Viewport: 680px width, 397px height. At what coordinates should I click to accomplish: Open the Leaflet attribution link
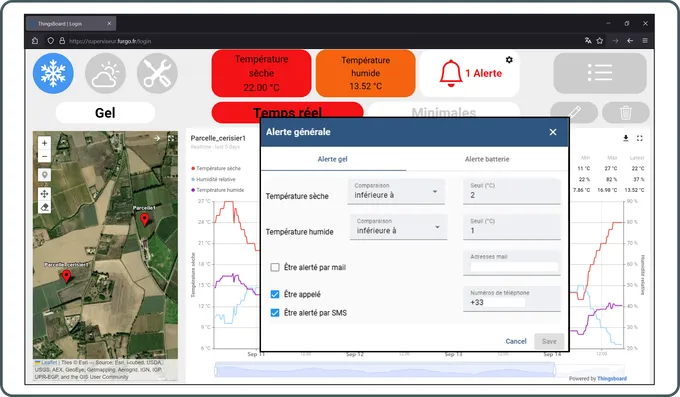point(49,362)
